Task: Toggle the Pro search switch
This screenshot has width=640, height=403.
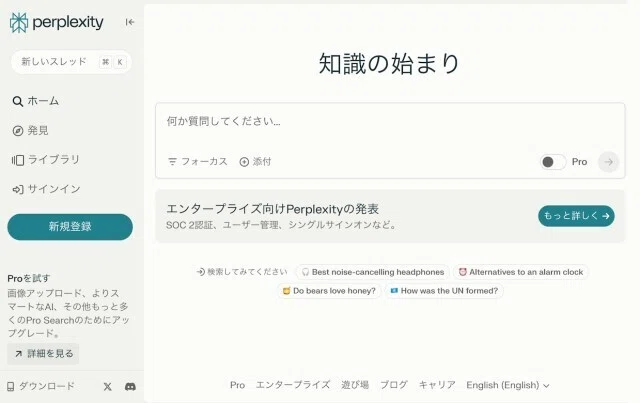Action: click(x=553, y=162)
